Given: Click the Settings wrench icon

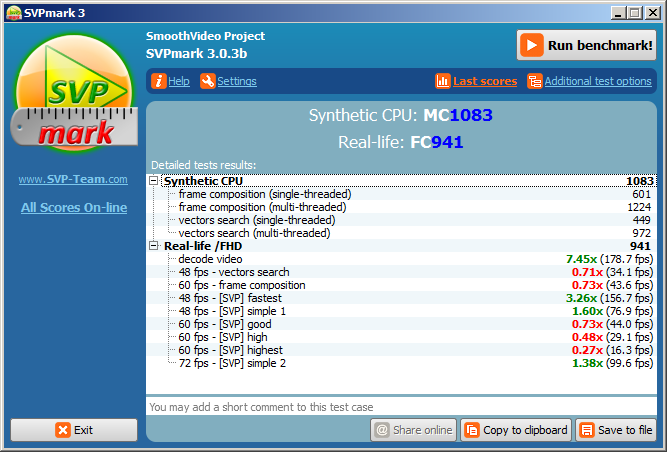Looking at the screenshot, I should pos(208,81).
